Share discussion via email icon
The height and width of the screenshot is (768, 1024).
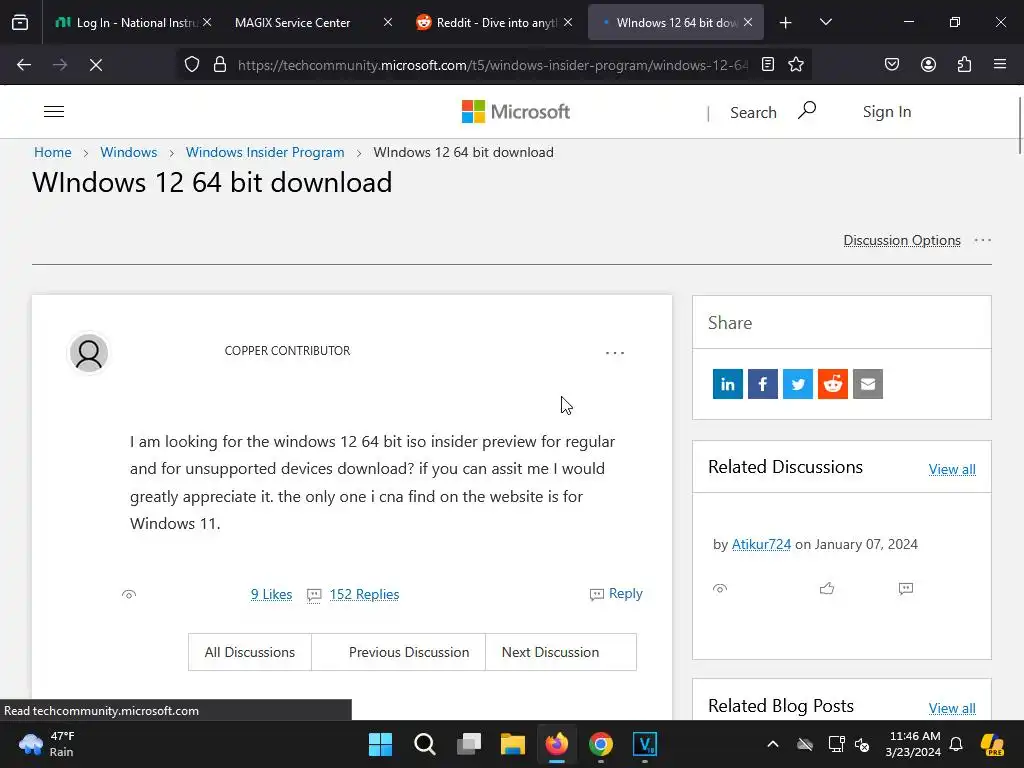[868, 384]
